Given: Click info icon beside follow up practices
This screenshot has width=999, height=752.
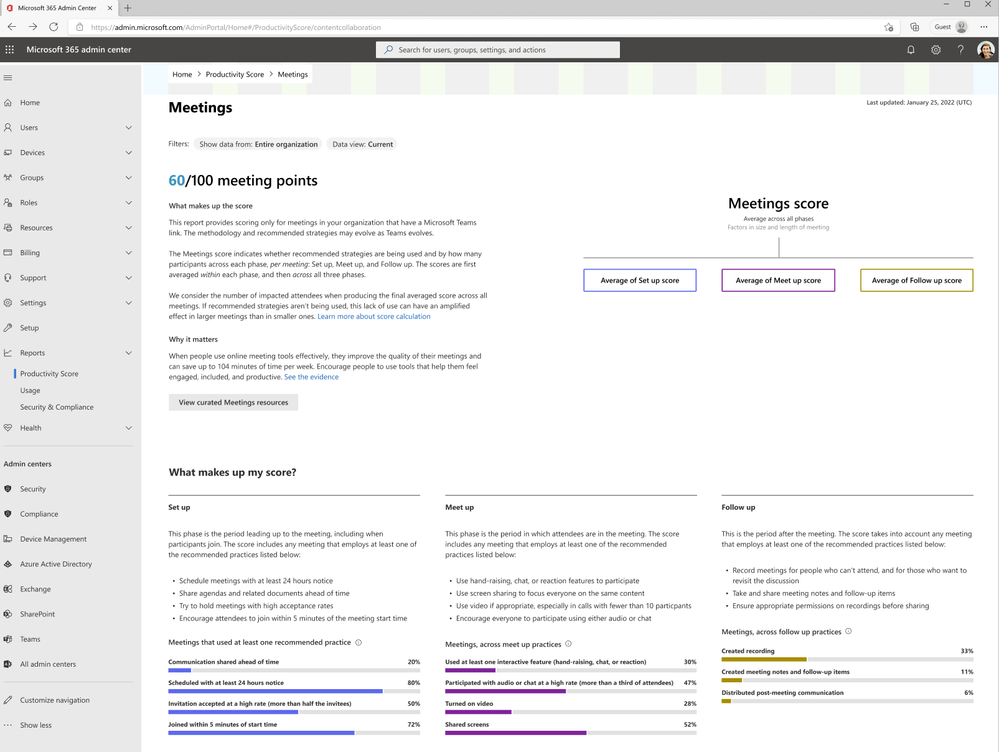Looking at the screenshot, I should coord(848,632).
